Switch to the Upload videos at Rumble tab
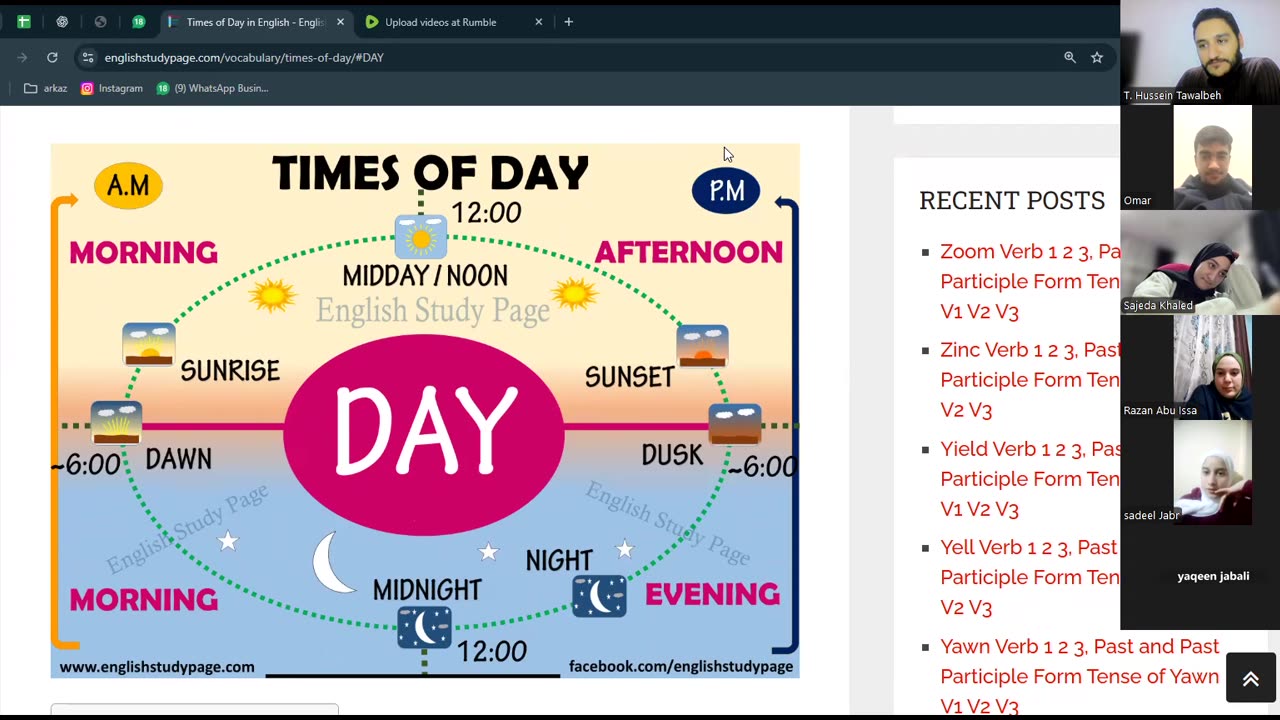Viewport: 1280px width, 720px height. tap(440, 22)
